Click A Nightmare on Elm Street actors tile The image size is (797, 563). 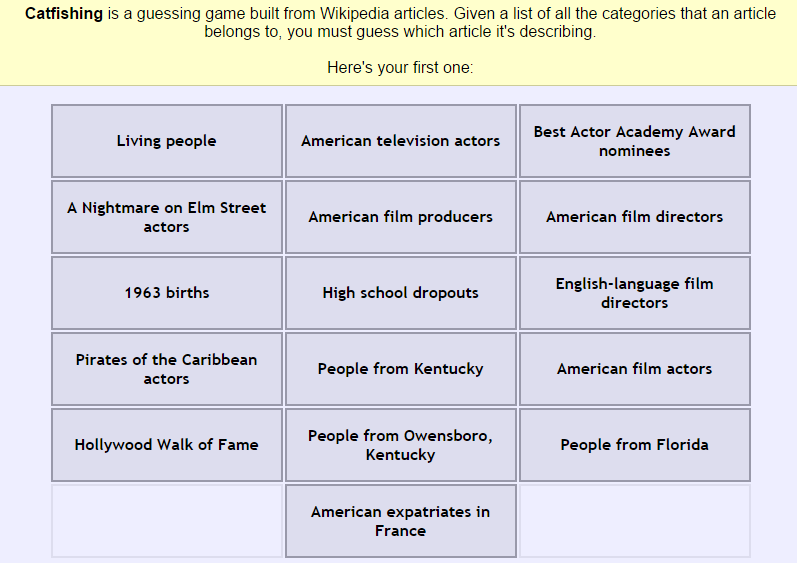click(x=166, y=217)
